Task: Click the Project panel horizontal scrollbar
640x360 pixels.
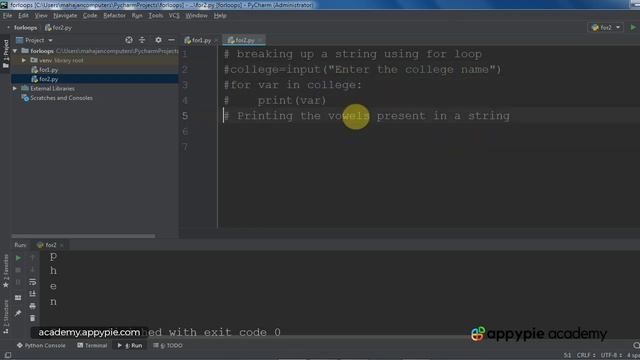Action: [83, 236]
